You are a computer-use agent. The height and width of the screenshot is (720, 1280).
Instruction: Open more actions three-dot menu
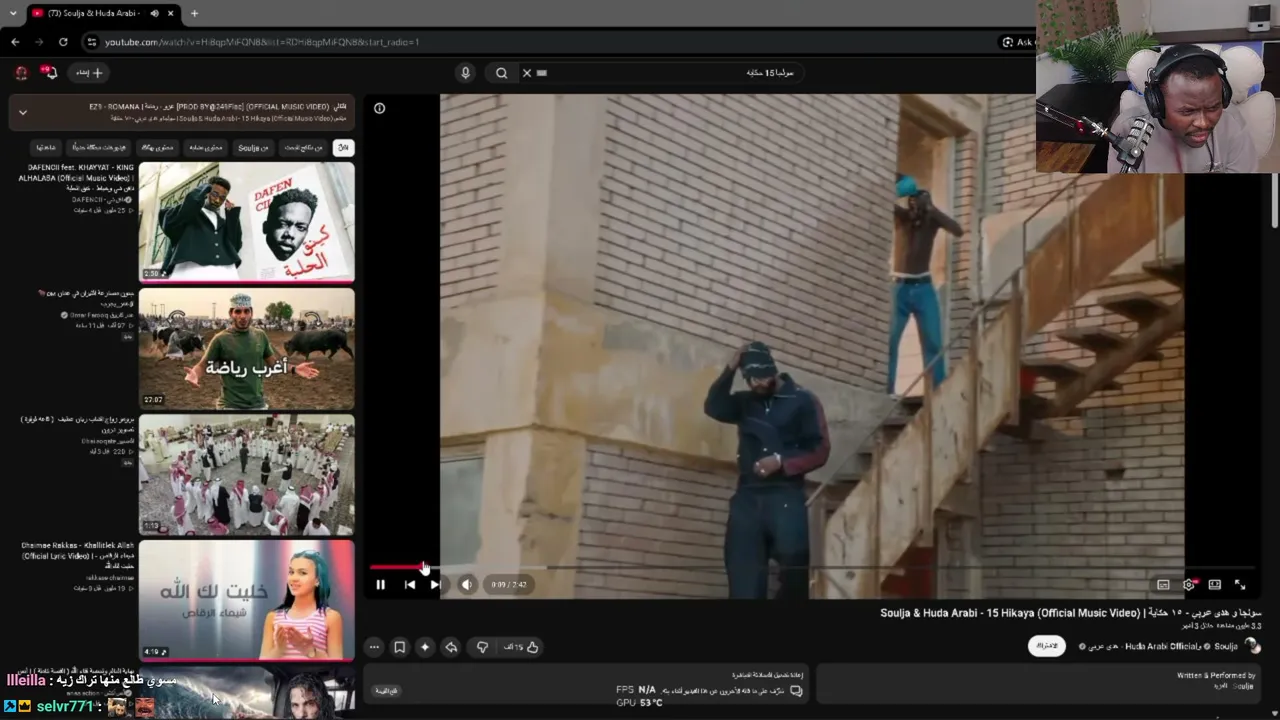pos(374,647)
